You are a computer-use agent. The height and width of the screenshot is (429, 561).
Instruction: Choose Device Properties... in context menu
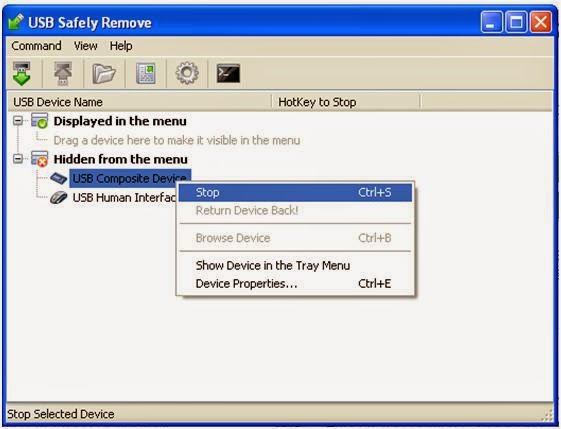click(x=296, y=284)
